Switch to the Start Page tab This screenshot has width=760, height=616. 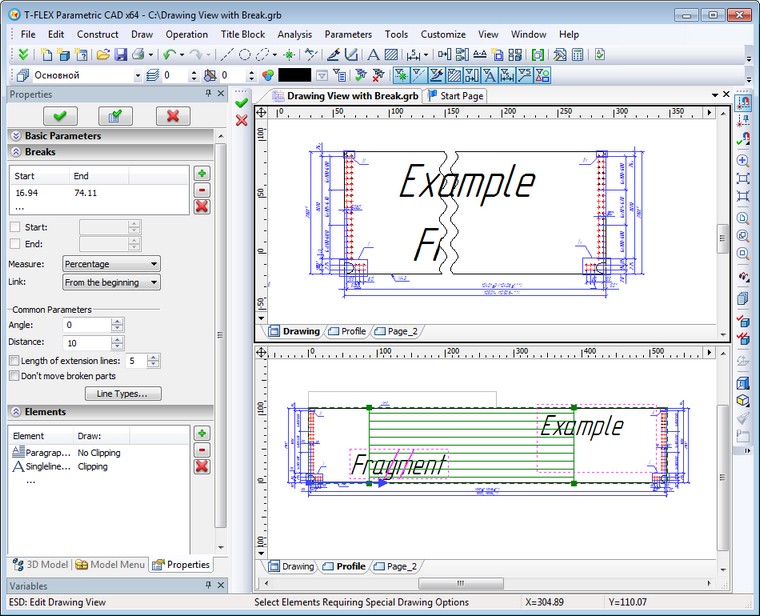tap(455, 96)
